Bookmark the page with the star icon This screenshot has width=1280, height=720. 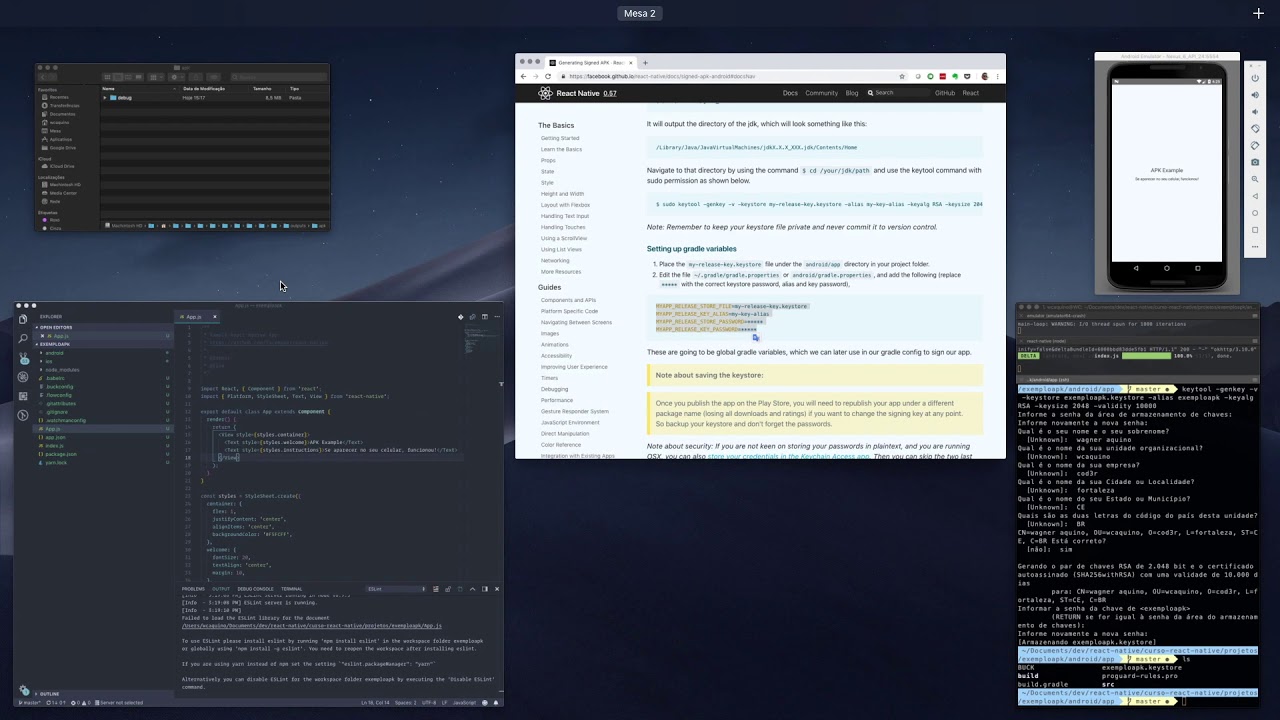[902, 76]
